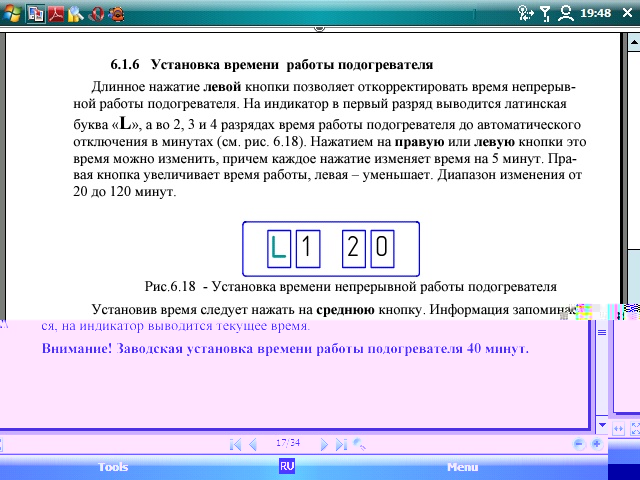Click the figure showing L1 20 indicator
The height and width of the screenshot is (480, 640).
331,249
